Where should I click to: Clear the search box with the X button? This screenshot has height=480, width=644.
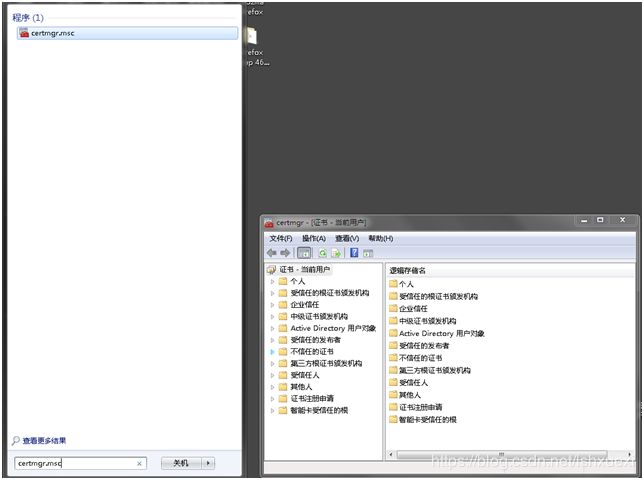[139, 464]
